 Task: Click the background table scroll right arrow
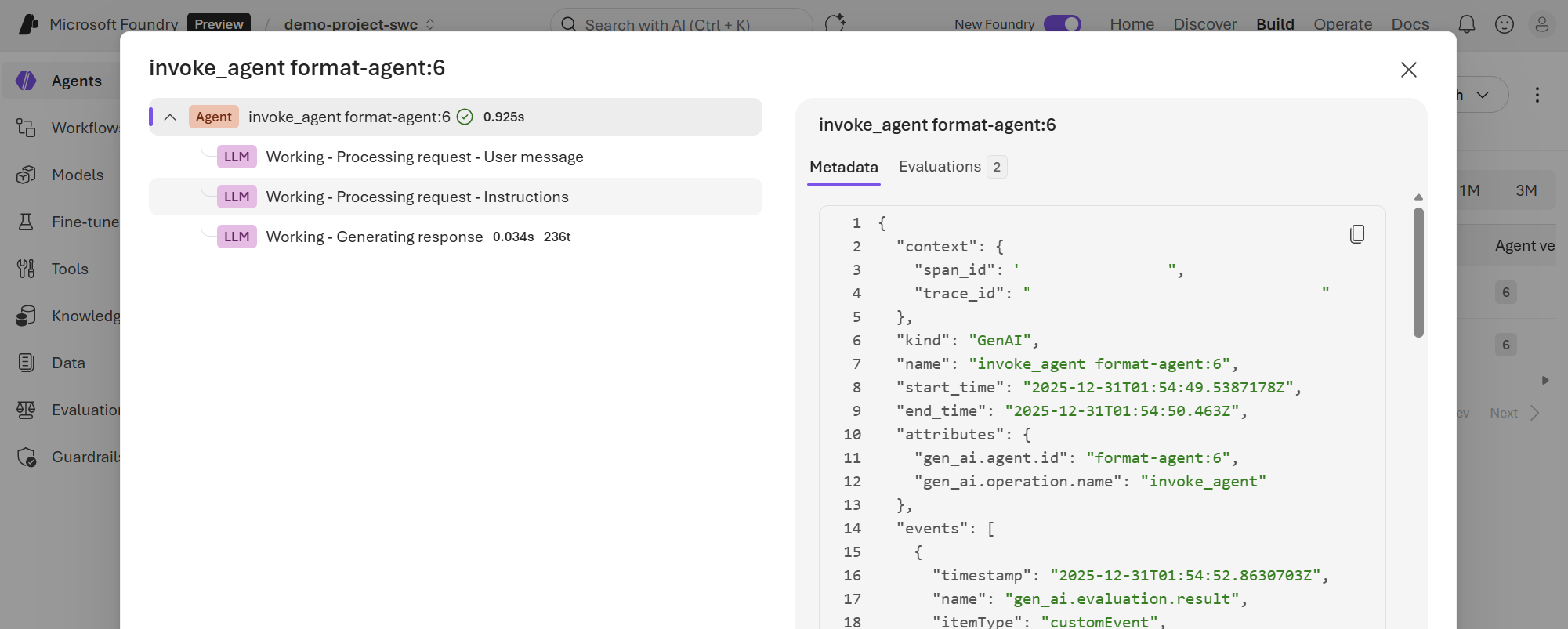coord(1545,380)
